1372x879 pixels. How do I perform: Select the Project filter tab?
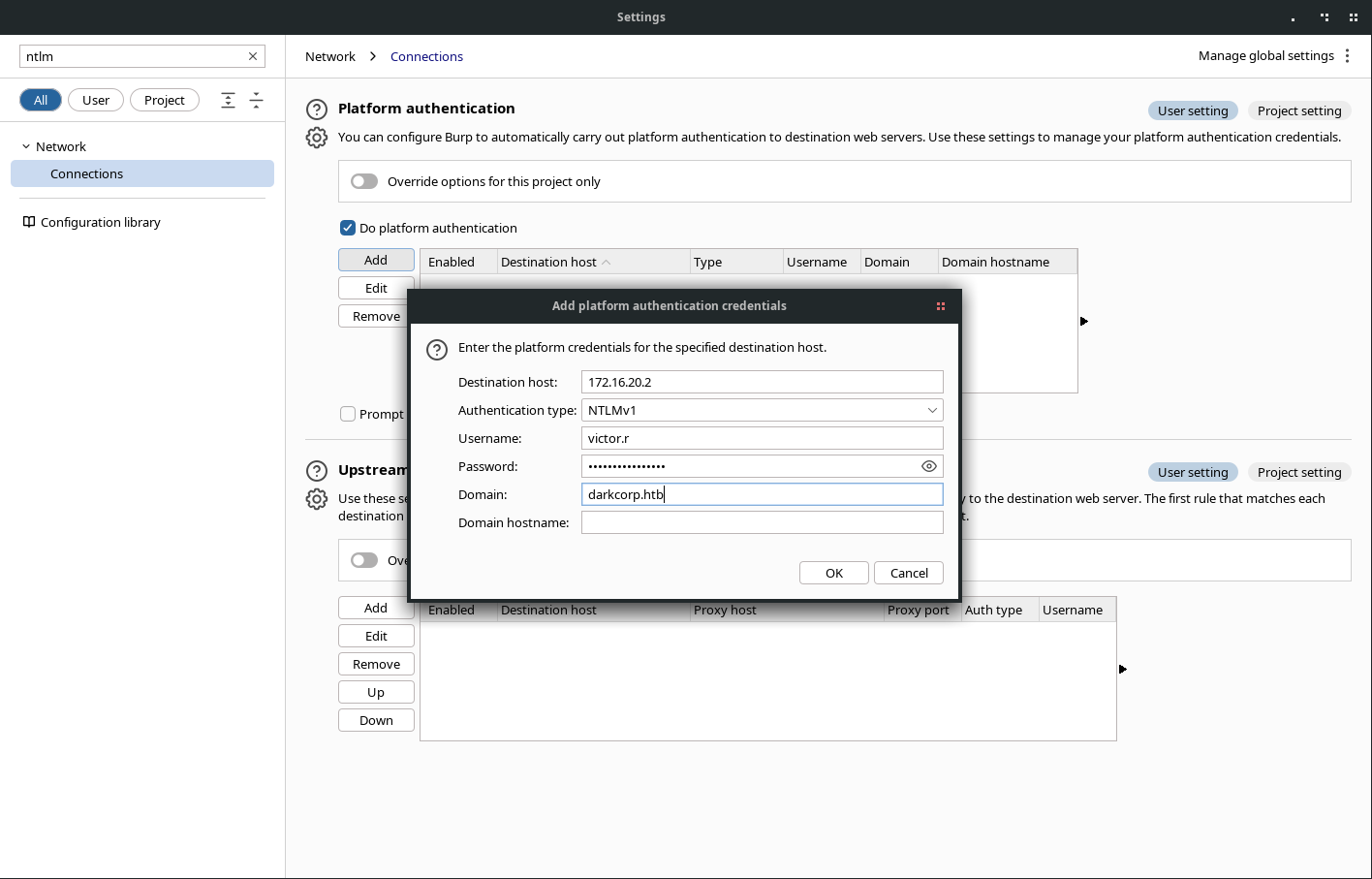[164, 100]
